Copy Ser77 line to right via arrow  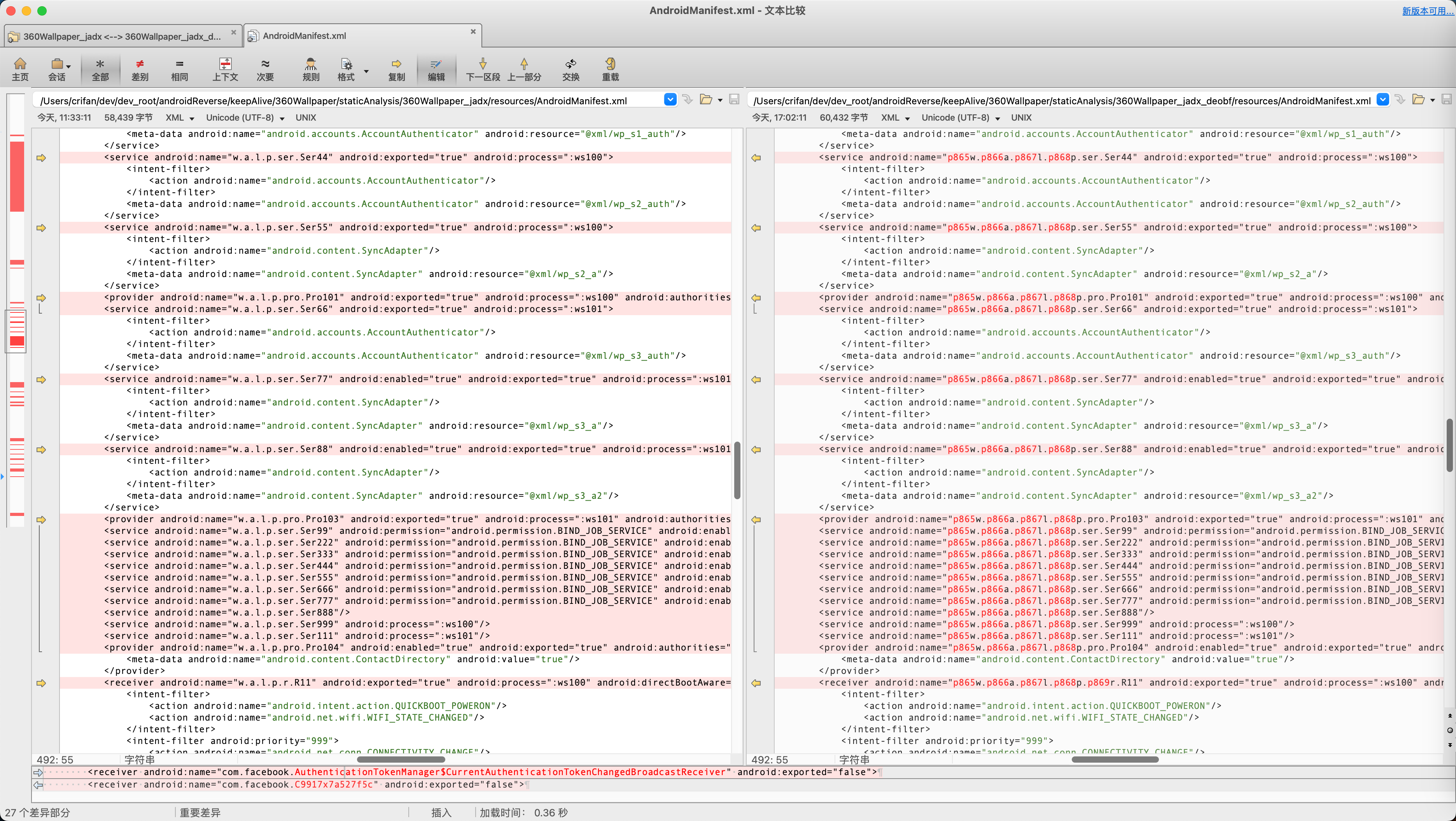pos(41,379)
